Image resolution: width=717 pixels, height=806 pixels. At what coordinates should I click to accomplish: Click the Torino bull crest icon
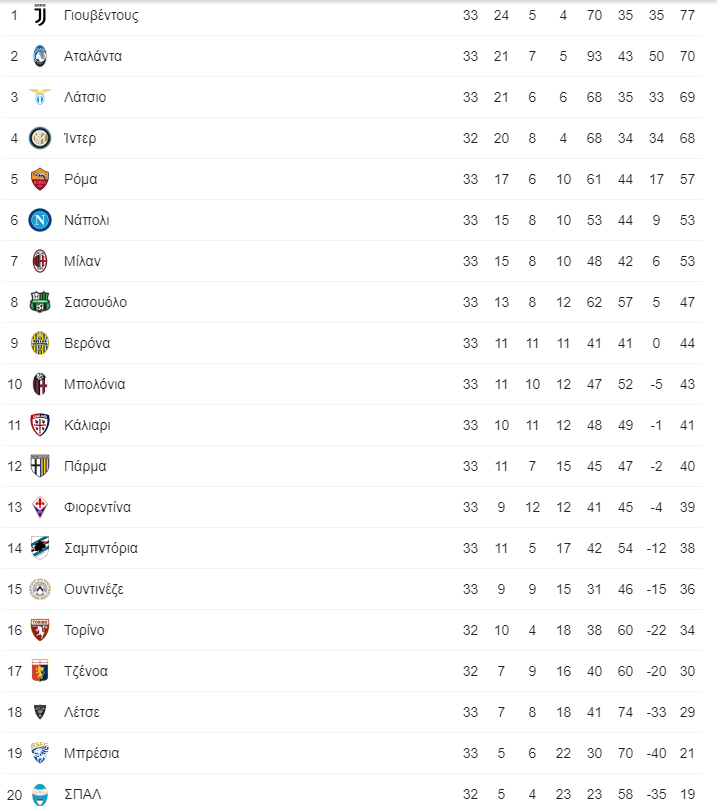click(x=40, y=630)
